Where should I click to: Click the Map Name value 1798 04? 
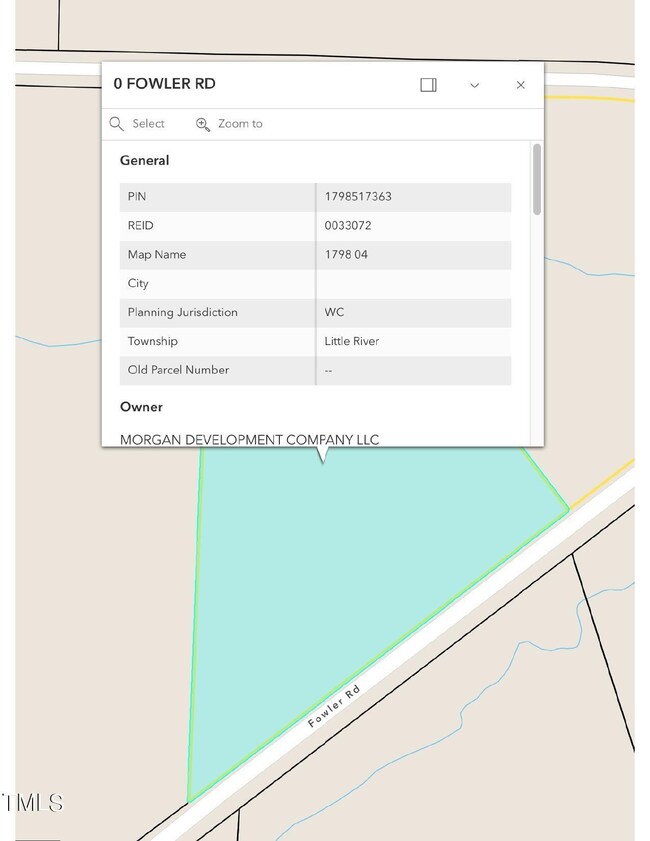click(346, 255)
